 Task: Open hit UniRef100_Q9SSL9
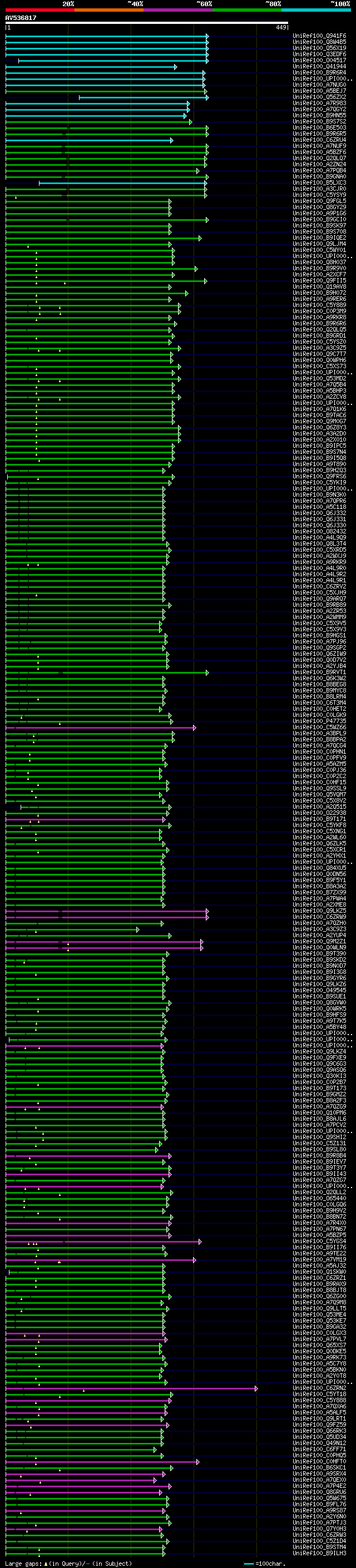coord(319,788)
